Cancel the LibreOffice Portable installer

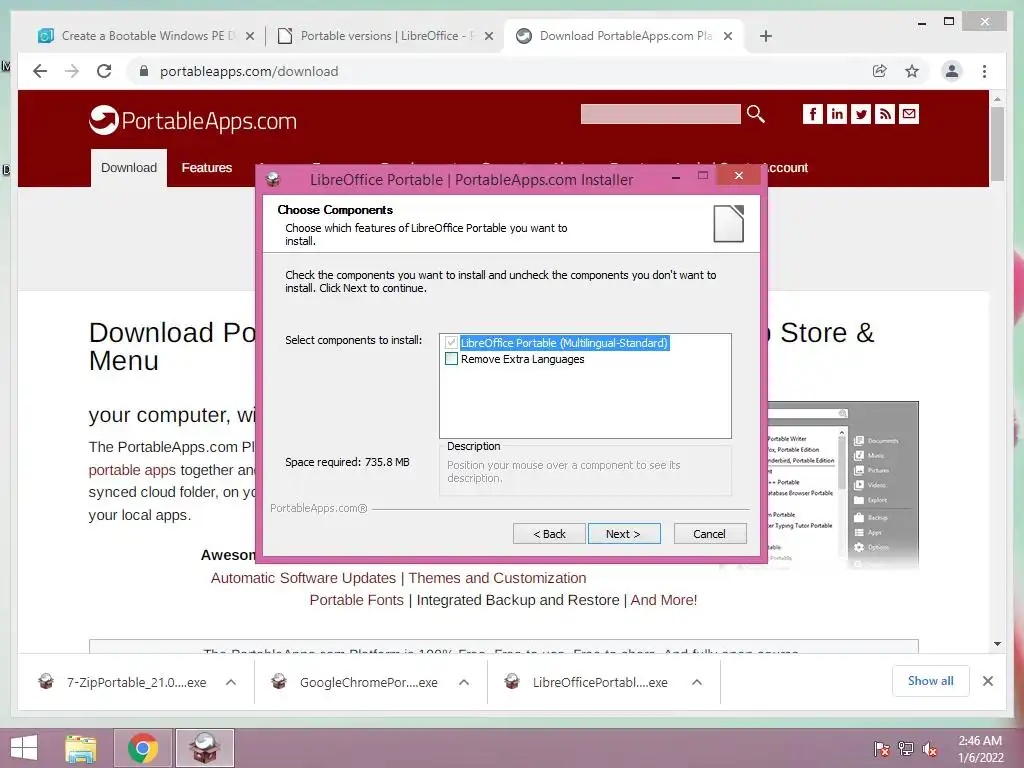(709, 534)
